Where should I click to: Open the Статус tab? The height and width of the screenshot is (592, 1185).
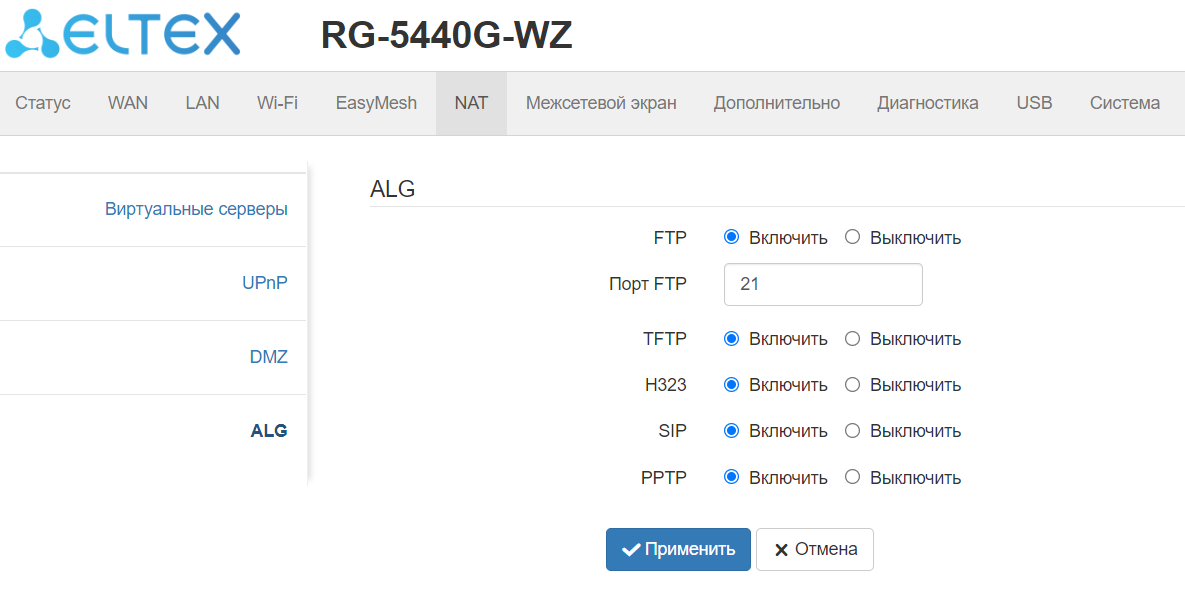click(x=43, y=103)
